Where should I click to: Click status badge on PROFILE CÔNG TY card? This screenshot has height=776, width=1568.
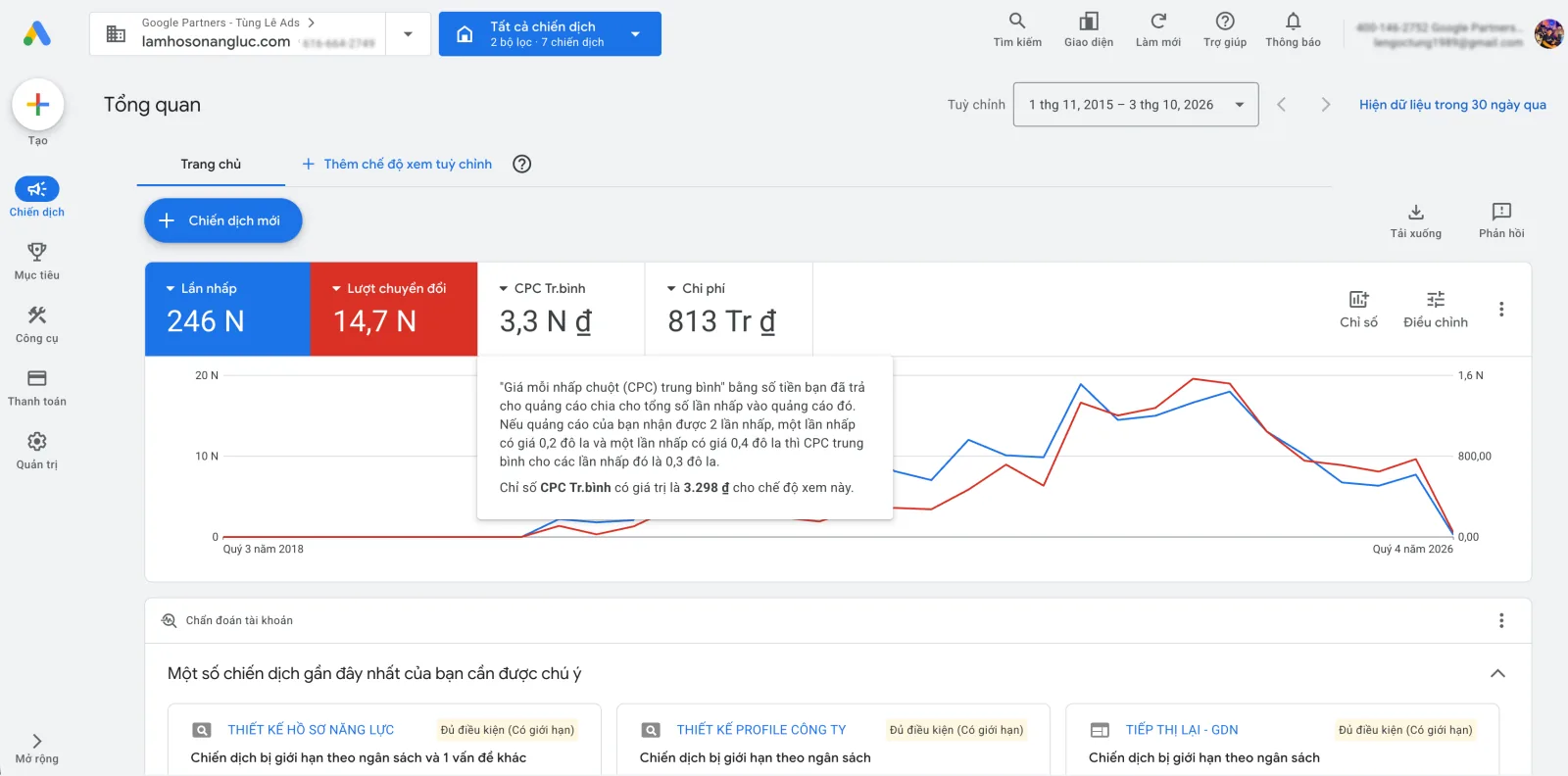956,730
